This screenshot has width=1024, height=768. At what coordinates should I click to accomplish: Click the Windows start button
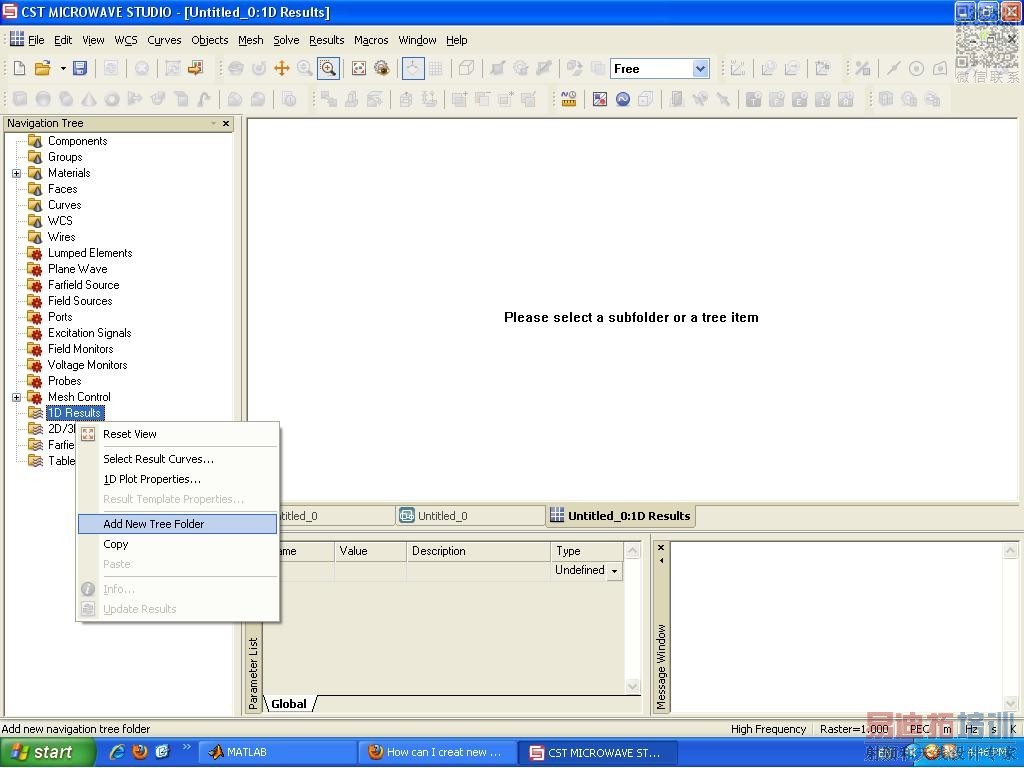[48, 752]
